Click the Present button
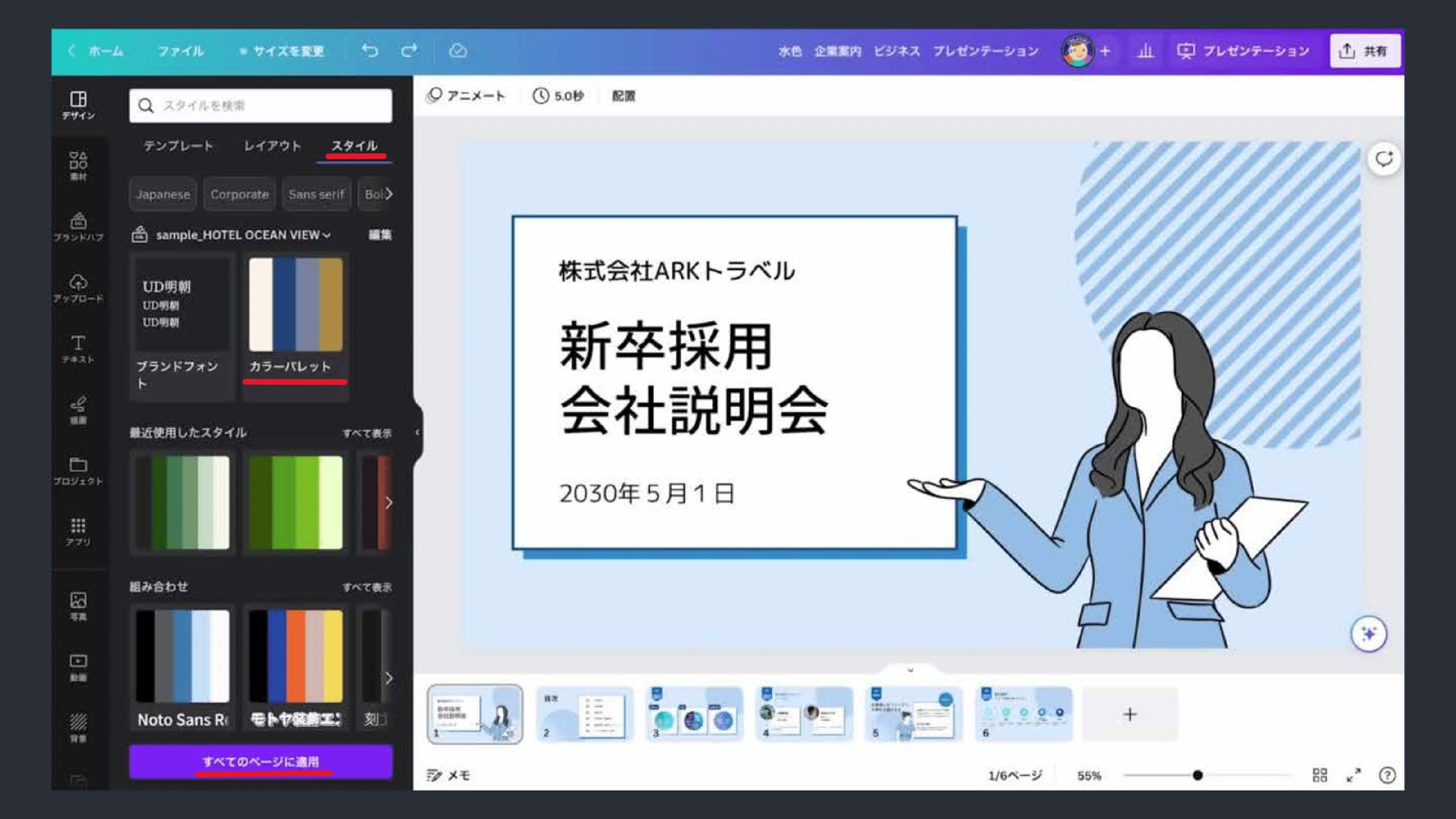This screenshot has height=819, width=1456. click(1243, 51)
